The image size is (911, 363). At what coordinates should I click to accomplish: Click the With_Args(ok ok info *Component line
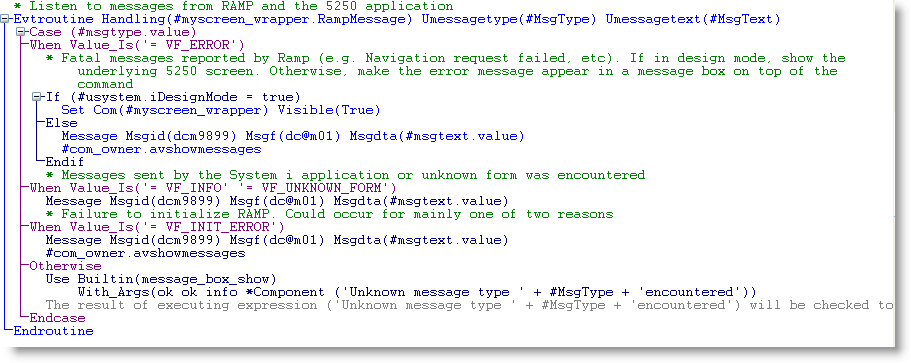pos(417,292)
